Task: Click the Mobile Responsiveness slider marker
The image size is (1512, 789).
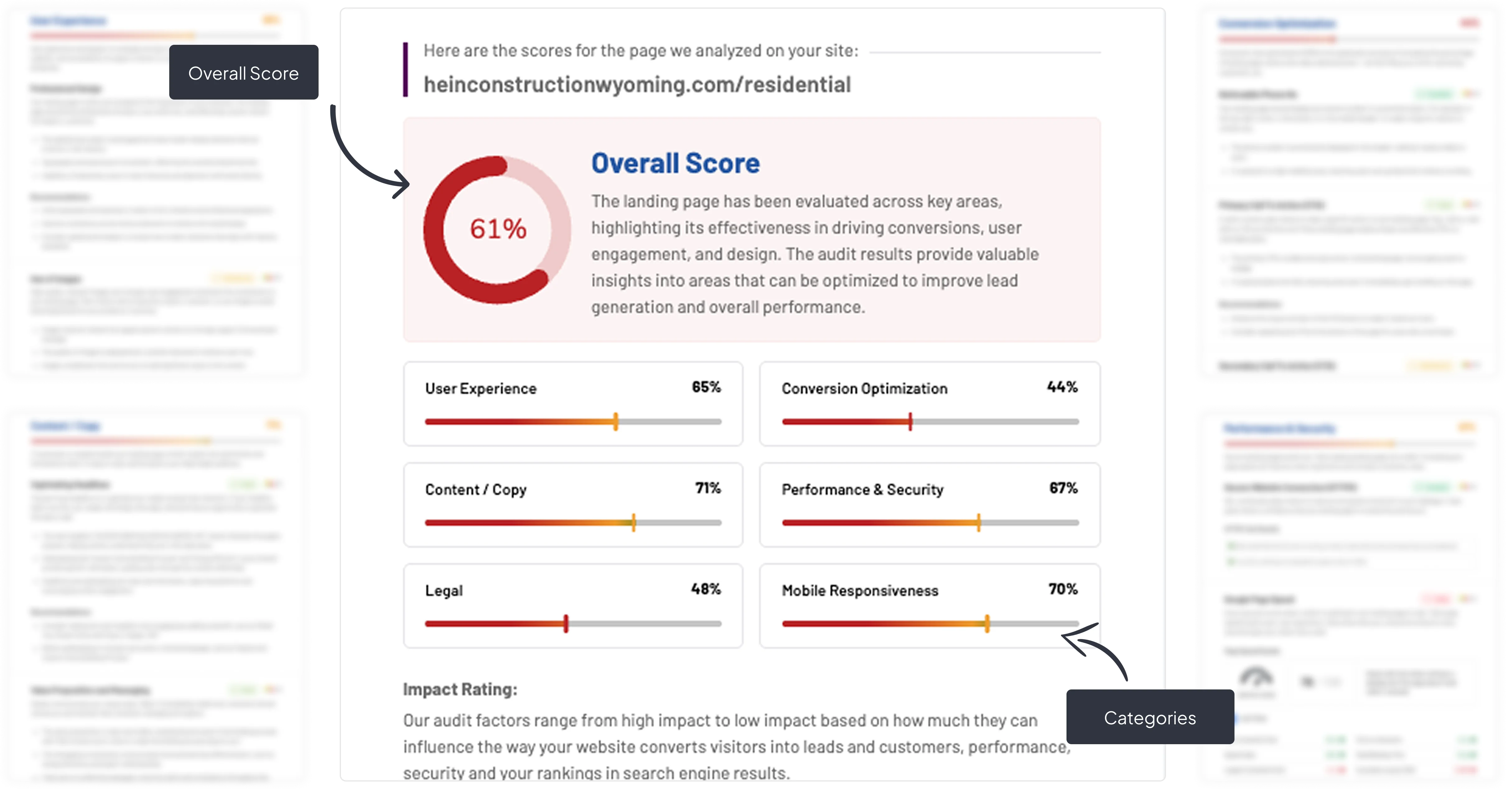Action: tap(987, 623)
